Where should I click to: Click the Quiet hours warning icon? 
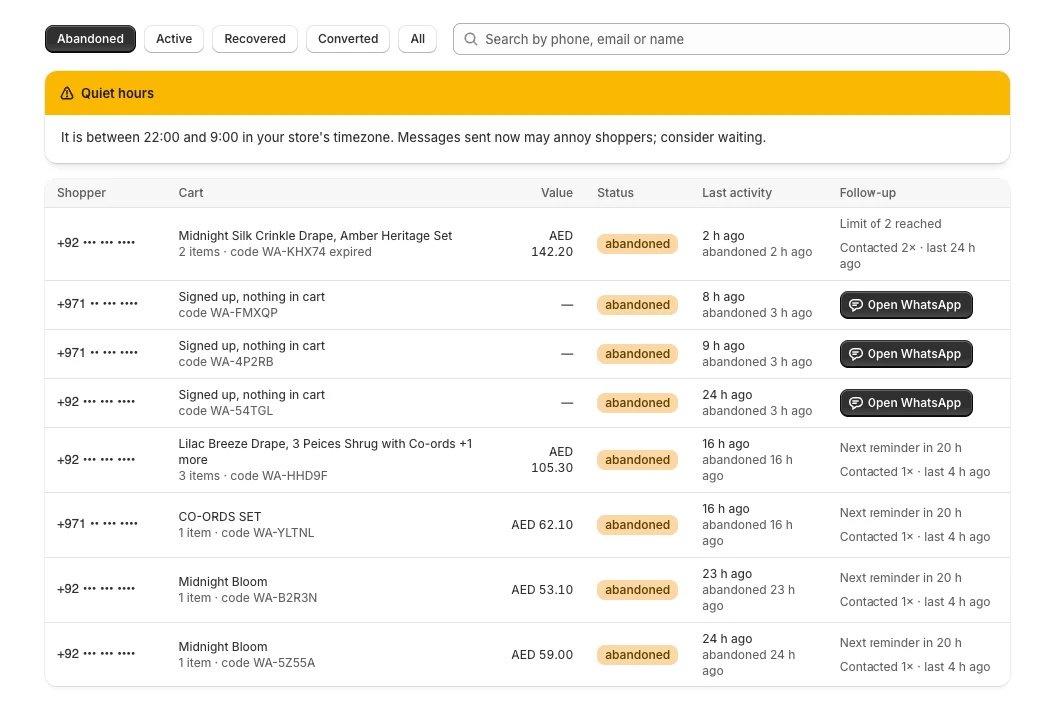(67, 94)
